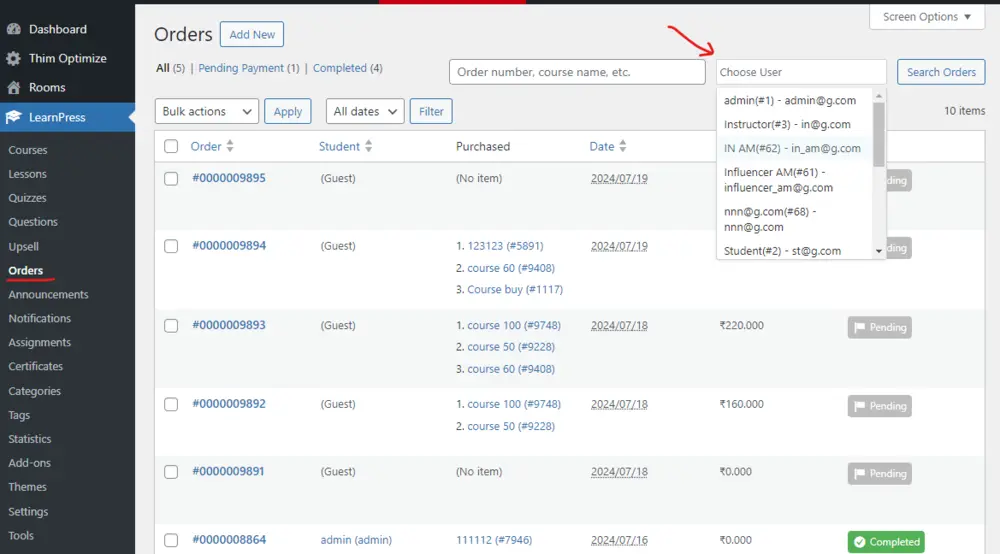Check order #0000009892 checkbox
This screenshot has height=554, width=1000.
tap(171, 404)
